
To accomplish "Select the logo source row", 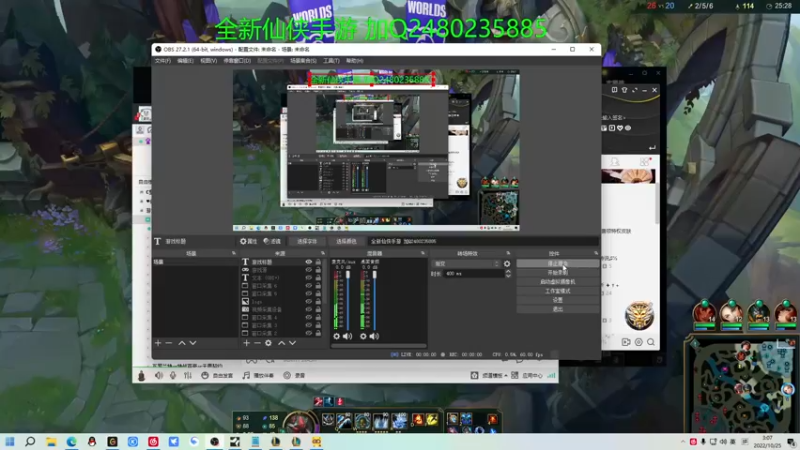I will click(282, 302).
